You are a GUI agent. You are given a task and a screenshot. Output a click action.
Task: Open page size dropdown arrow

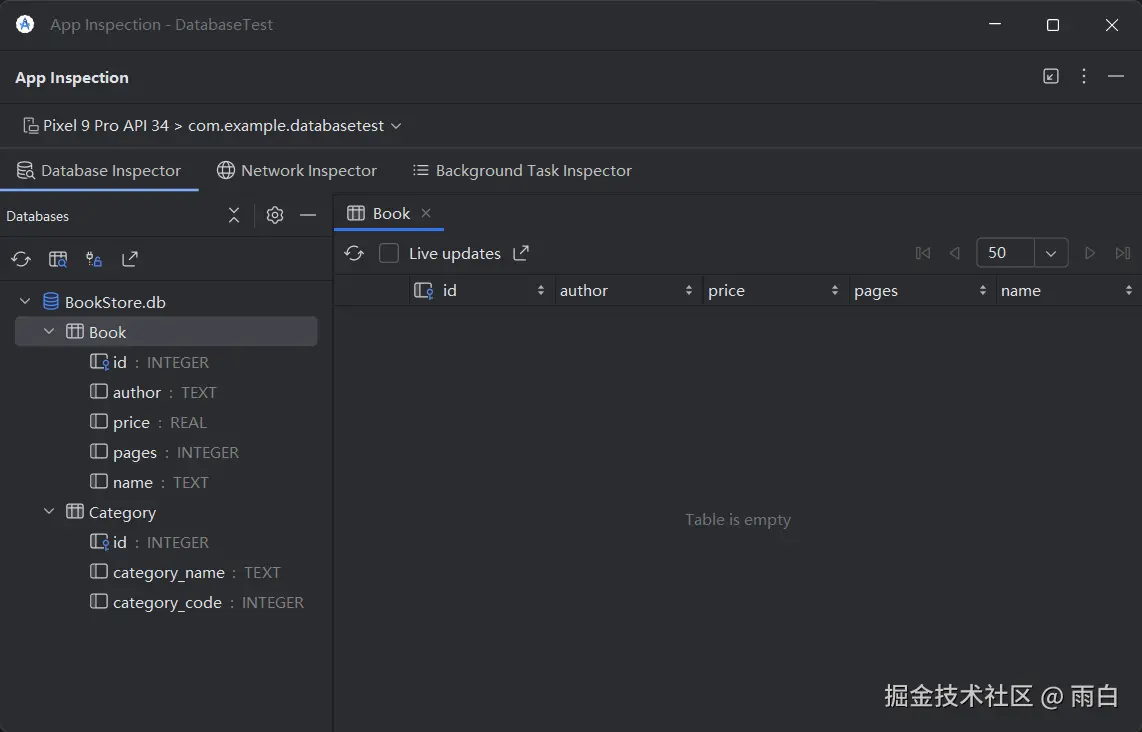(x=1051, y=253)
